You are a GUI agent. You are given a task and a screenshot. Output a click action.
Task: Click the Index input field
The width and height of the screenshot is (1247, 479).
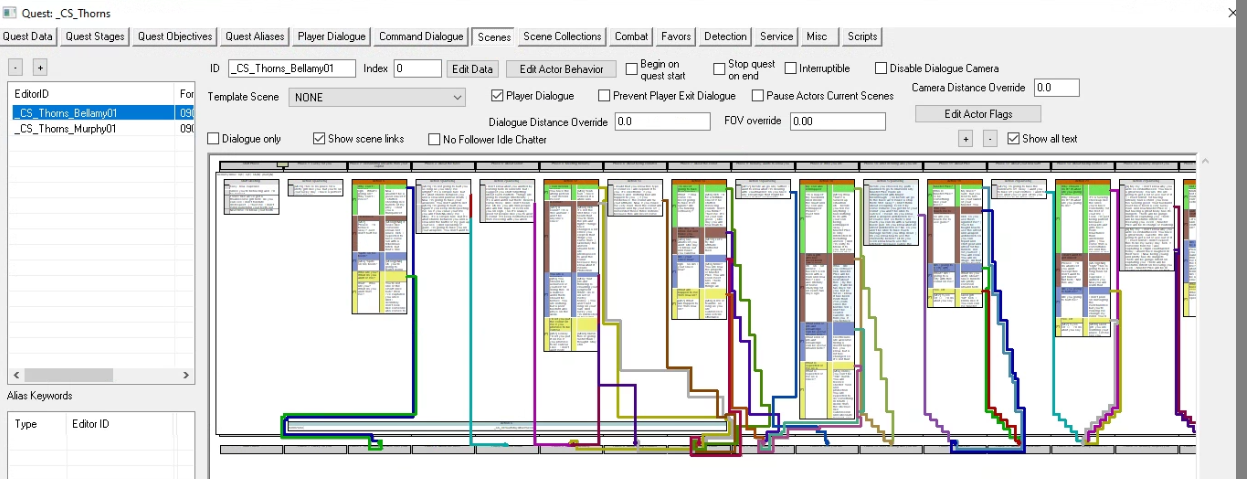417,69
